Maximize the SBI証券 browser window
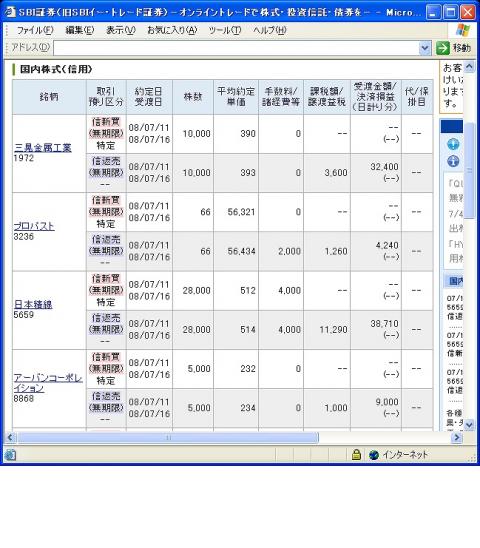 451,13
